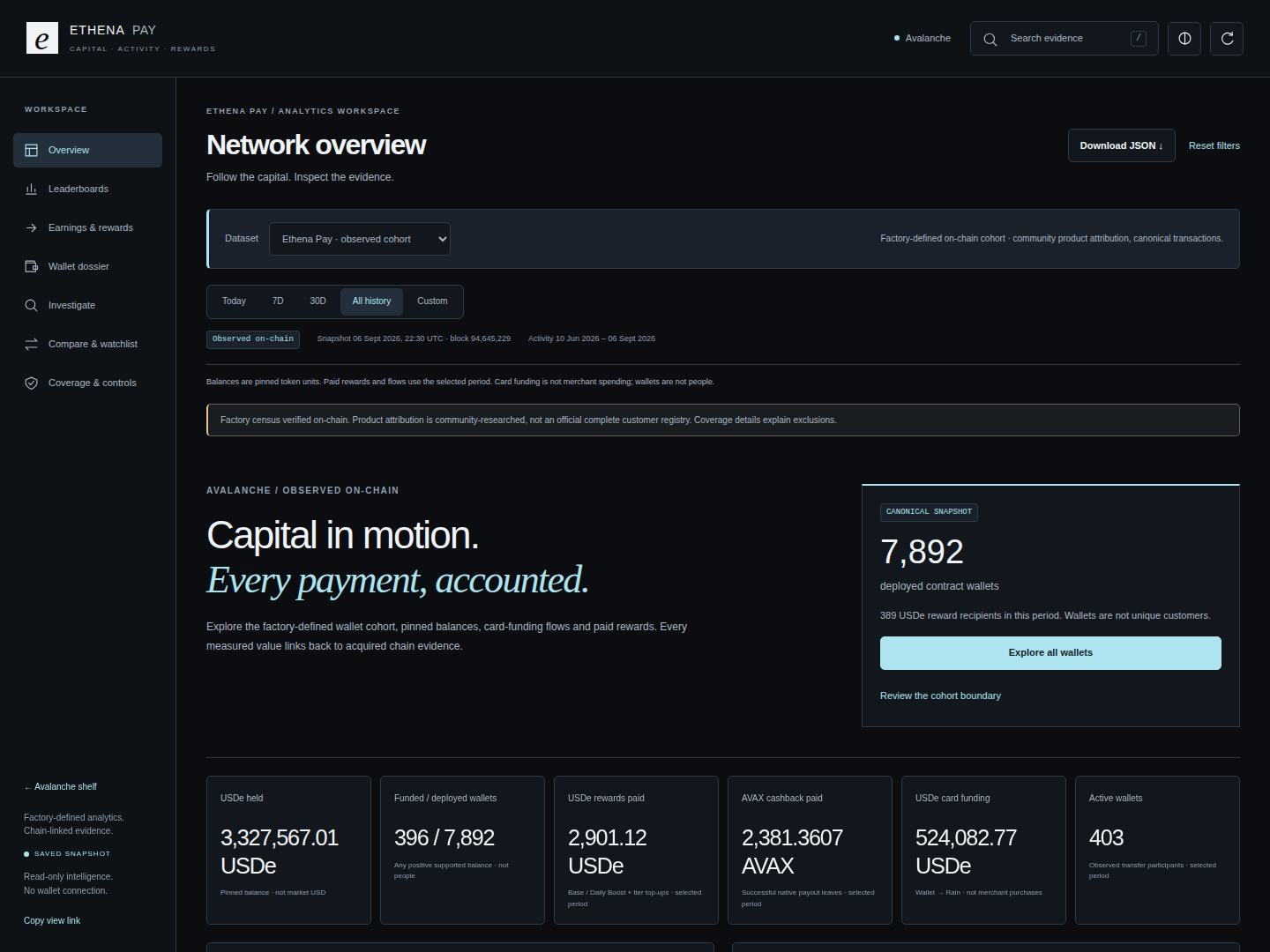Screen dimensions: 1270x952
Task: Click the Reset filters link
Action: tap(1214, 145)
